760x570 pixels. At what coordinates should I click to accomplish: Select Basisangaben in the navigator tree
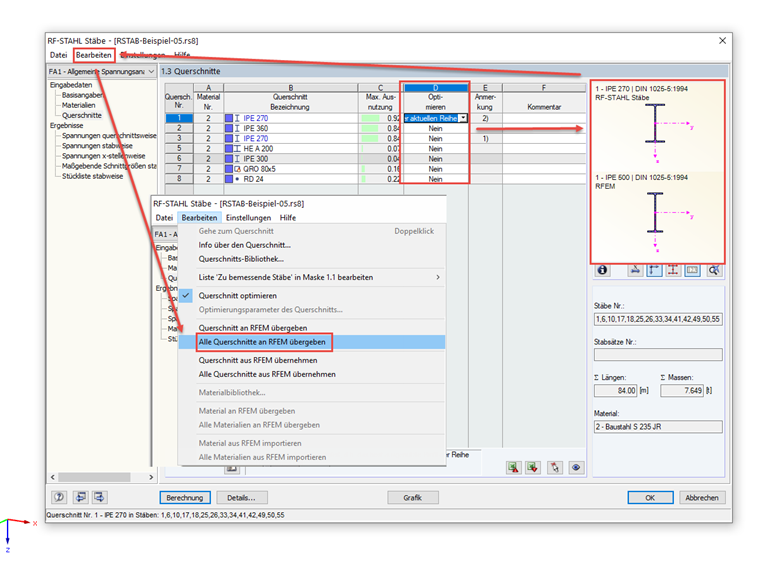coord(82,95)
